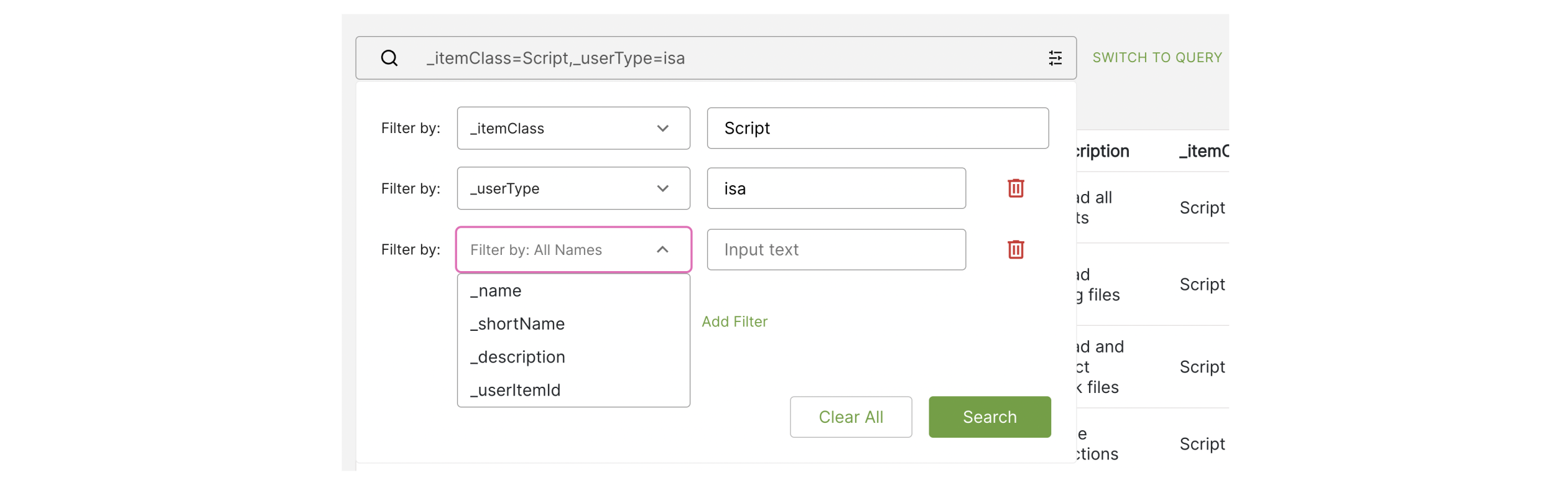The width and height of the screenshot is (1568, 485).
Task: Click the _itemClass column header in table
Action: tap(1204, 151)
